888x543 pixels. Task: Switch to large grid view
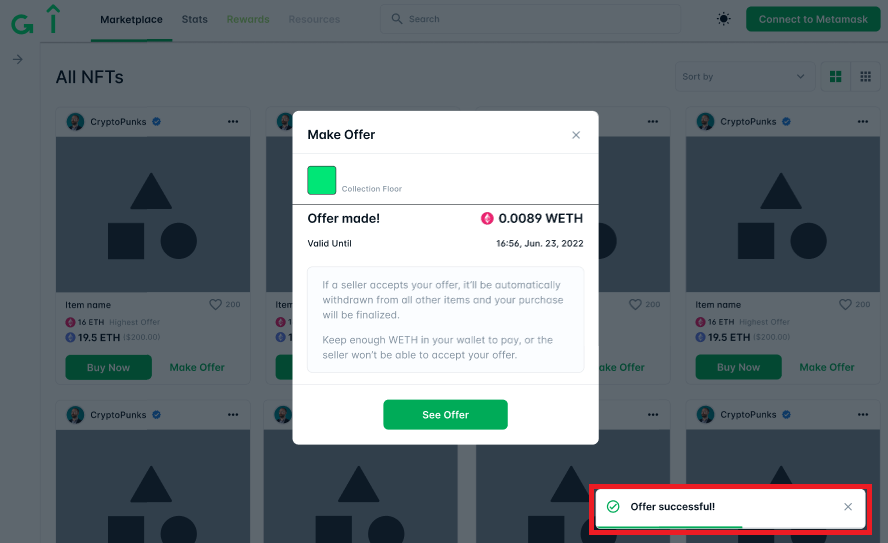(835, 76)
